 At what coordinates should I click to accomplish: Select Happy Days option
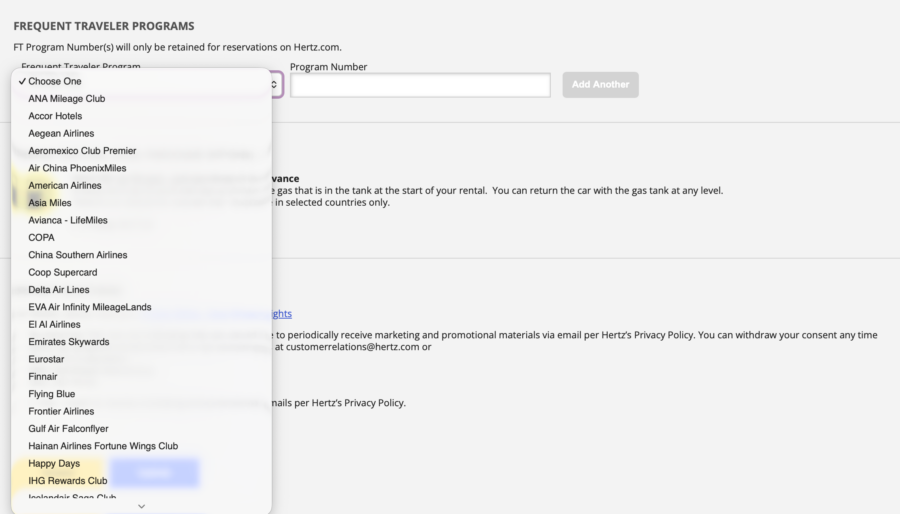click(x=141, y=464)
